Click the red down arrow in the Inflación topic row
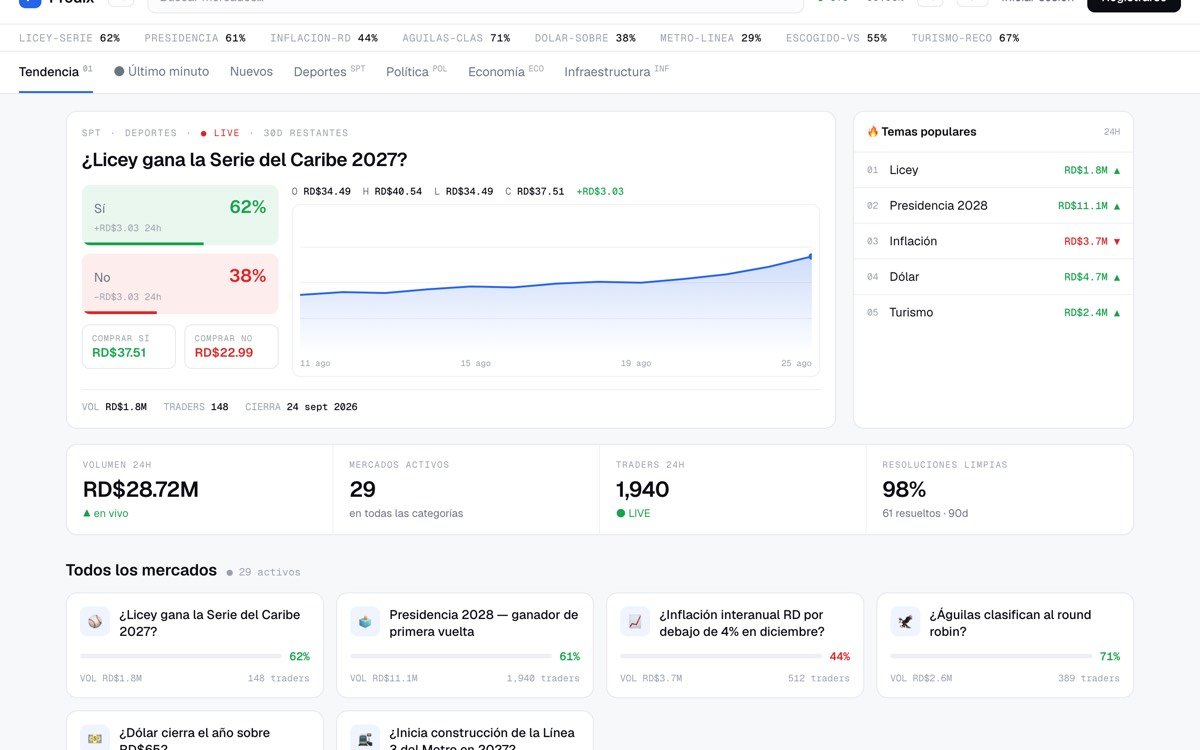 click(x=1117, y=242)
